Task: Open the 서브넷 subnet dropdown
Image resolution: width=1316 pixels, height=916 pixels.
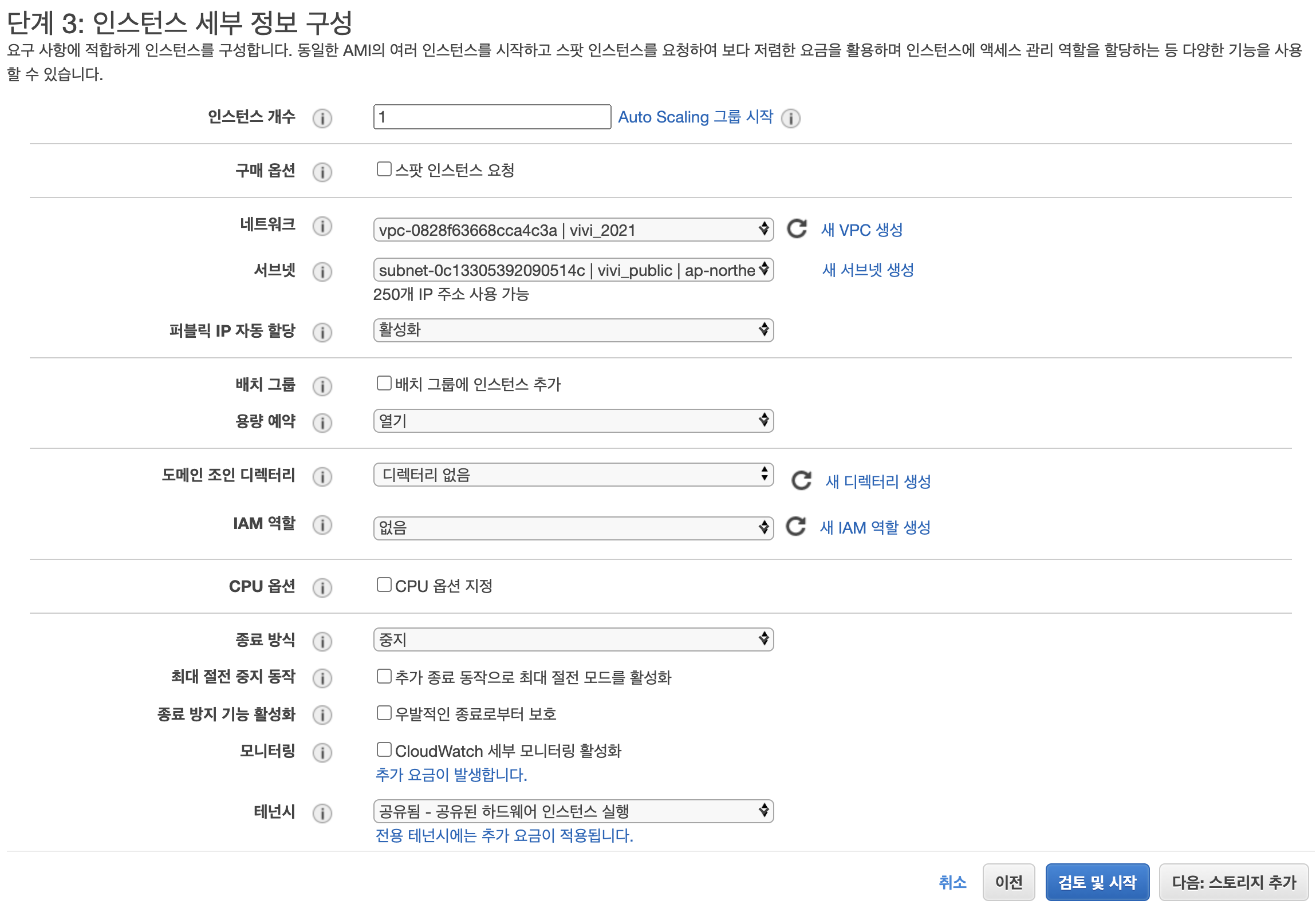Action: tap(573, 270)
